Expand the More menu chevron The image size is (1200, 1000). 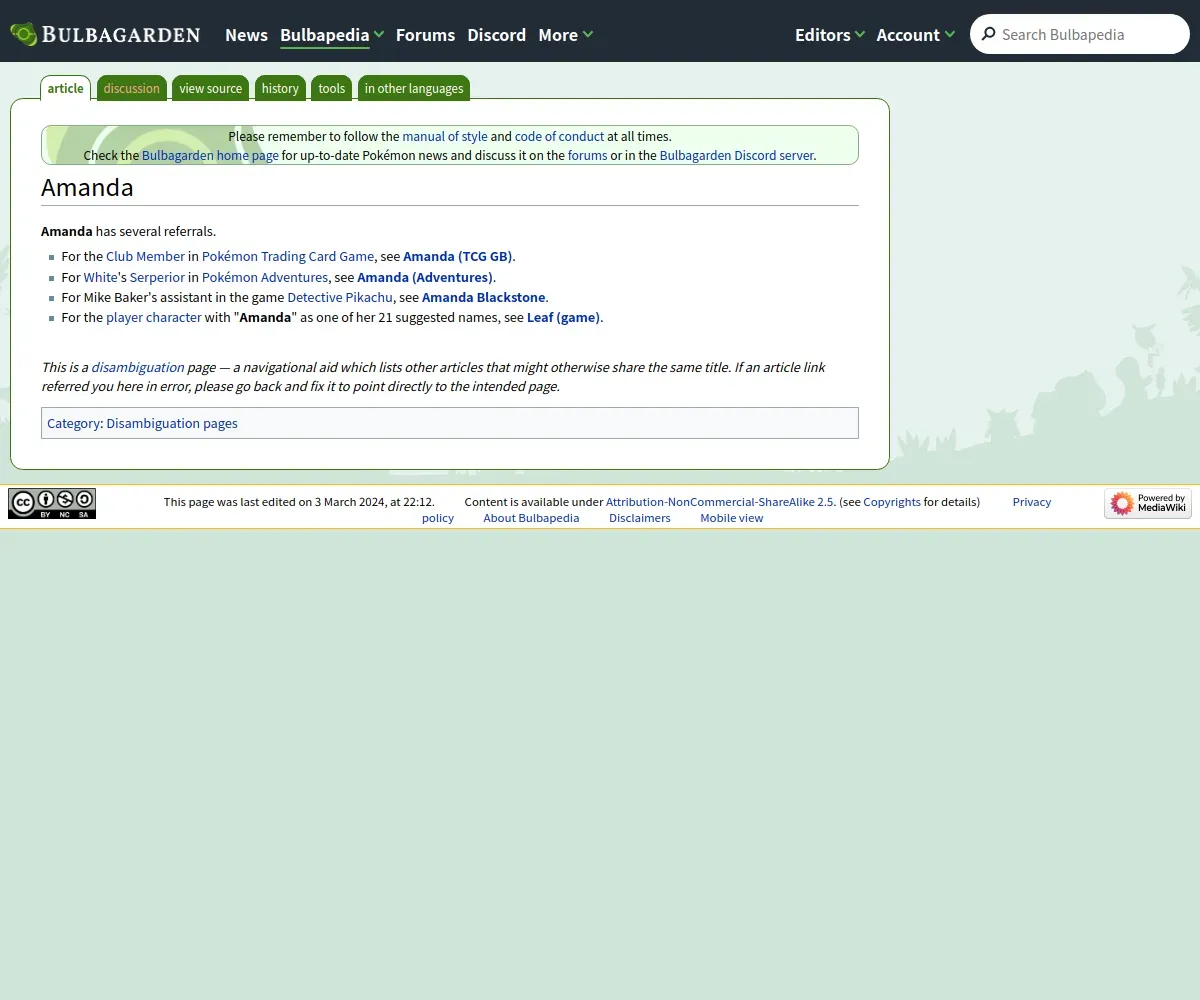pos(588,35)
